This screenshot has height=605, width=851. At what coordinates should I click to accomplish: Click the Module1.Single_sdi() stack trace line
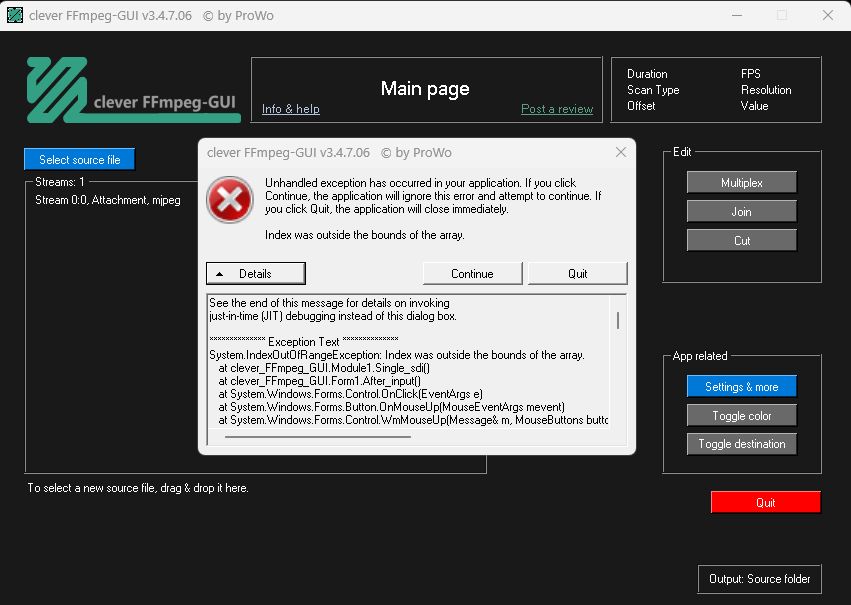pyautogui.click(x=324, y=368)
